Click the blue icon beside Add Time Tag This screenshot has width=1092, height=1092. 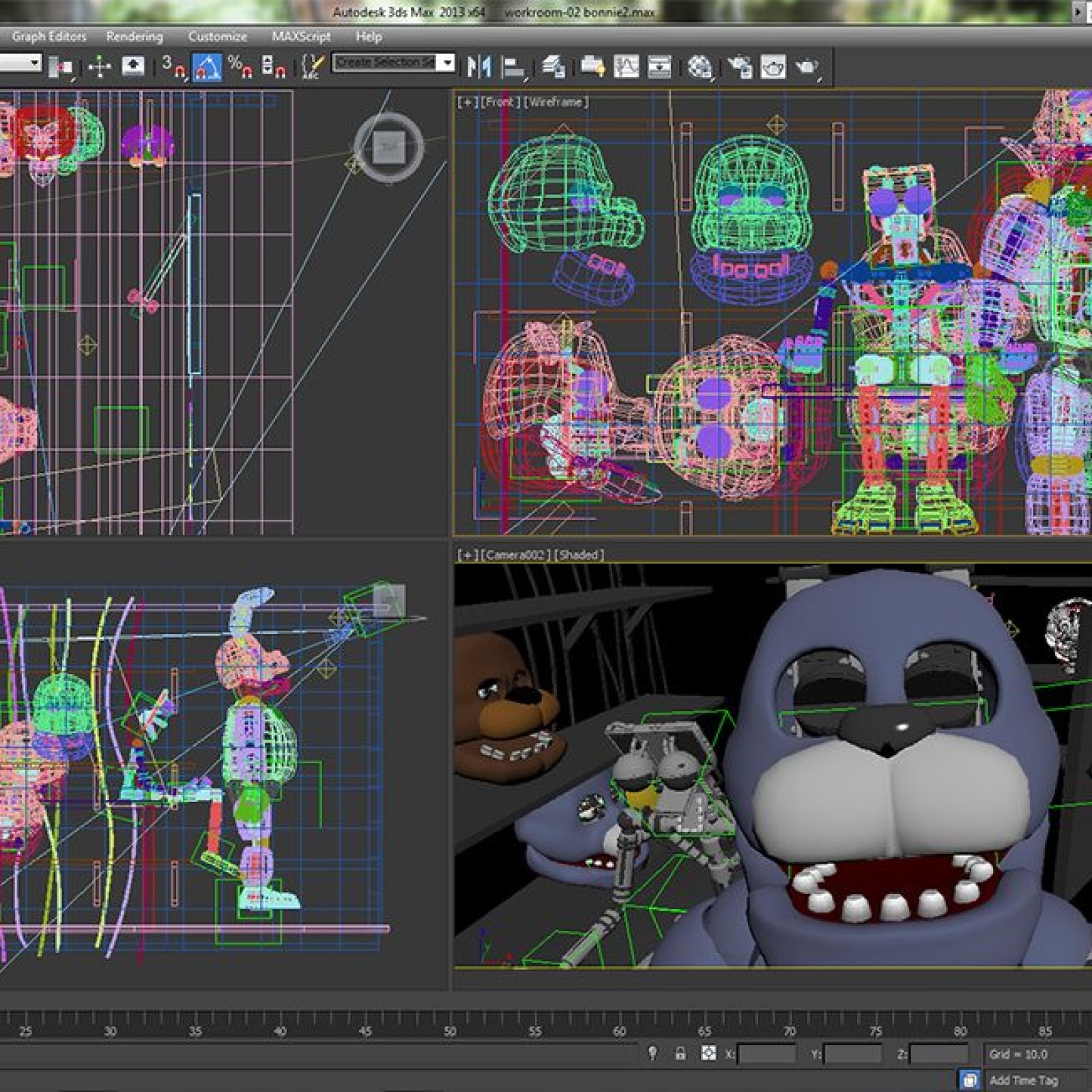[969, 1080]
